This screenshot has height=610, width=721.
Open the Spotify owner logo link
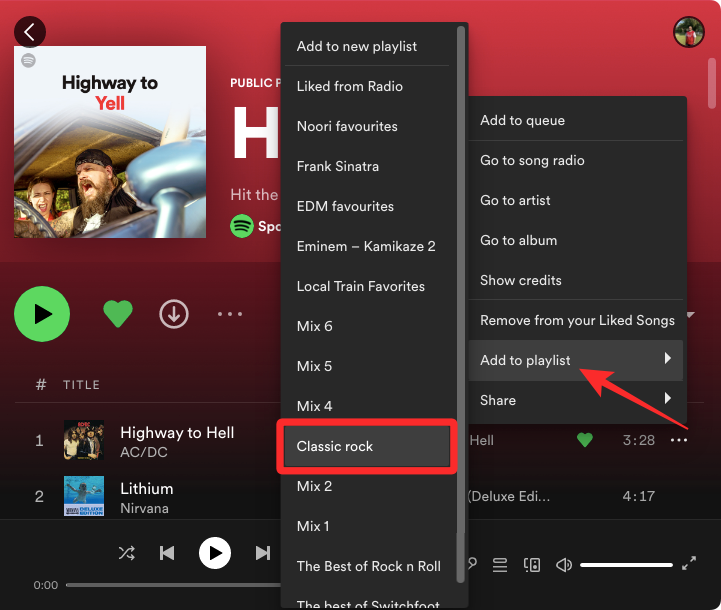click(242, 226)
